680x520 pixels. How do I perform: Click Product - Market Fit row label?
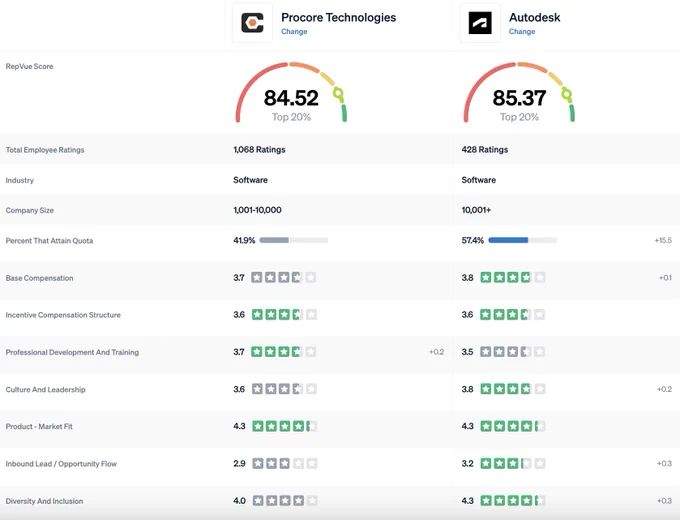tap(39, 427)
